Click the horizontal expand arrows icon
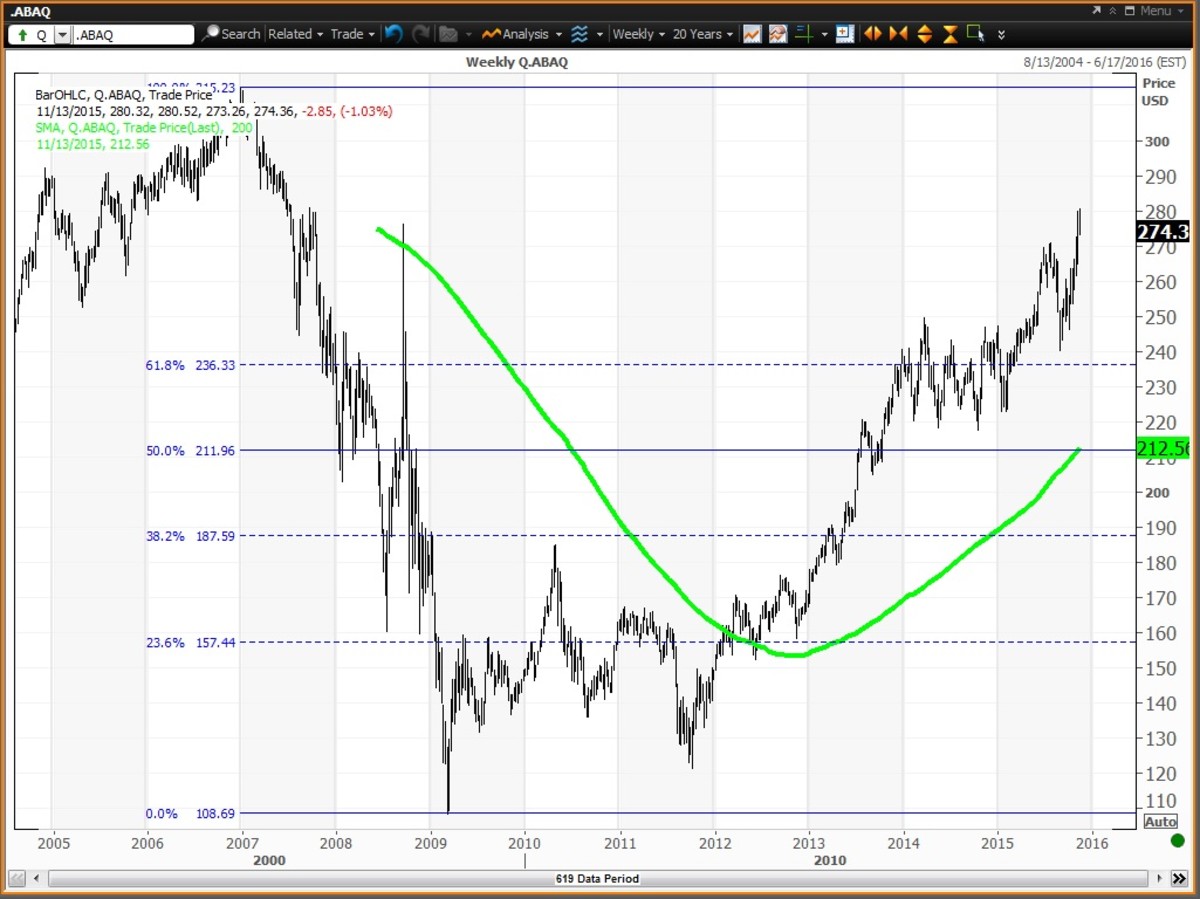Image resolution: width=1200 pixels, height=899 pixels. coord(873,34)
